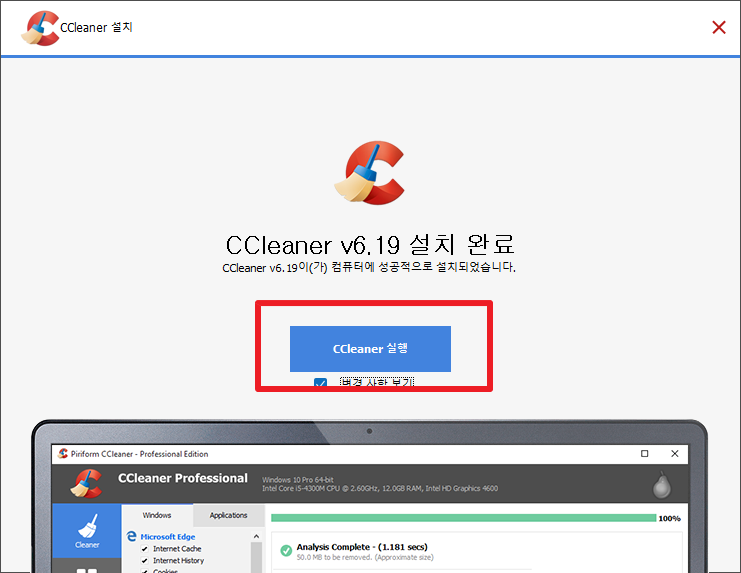Screen dimensions: 741x573
Task: Click the 50.0 MB to be removed text
Action: (x=365, y=558)
